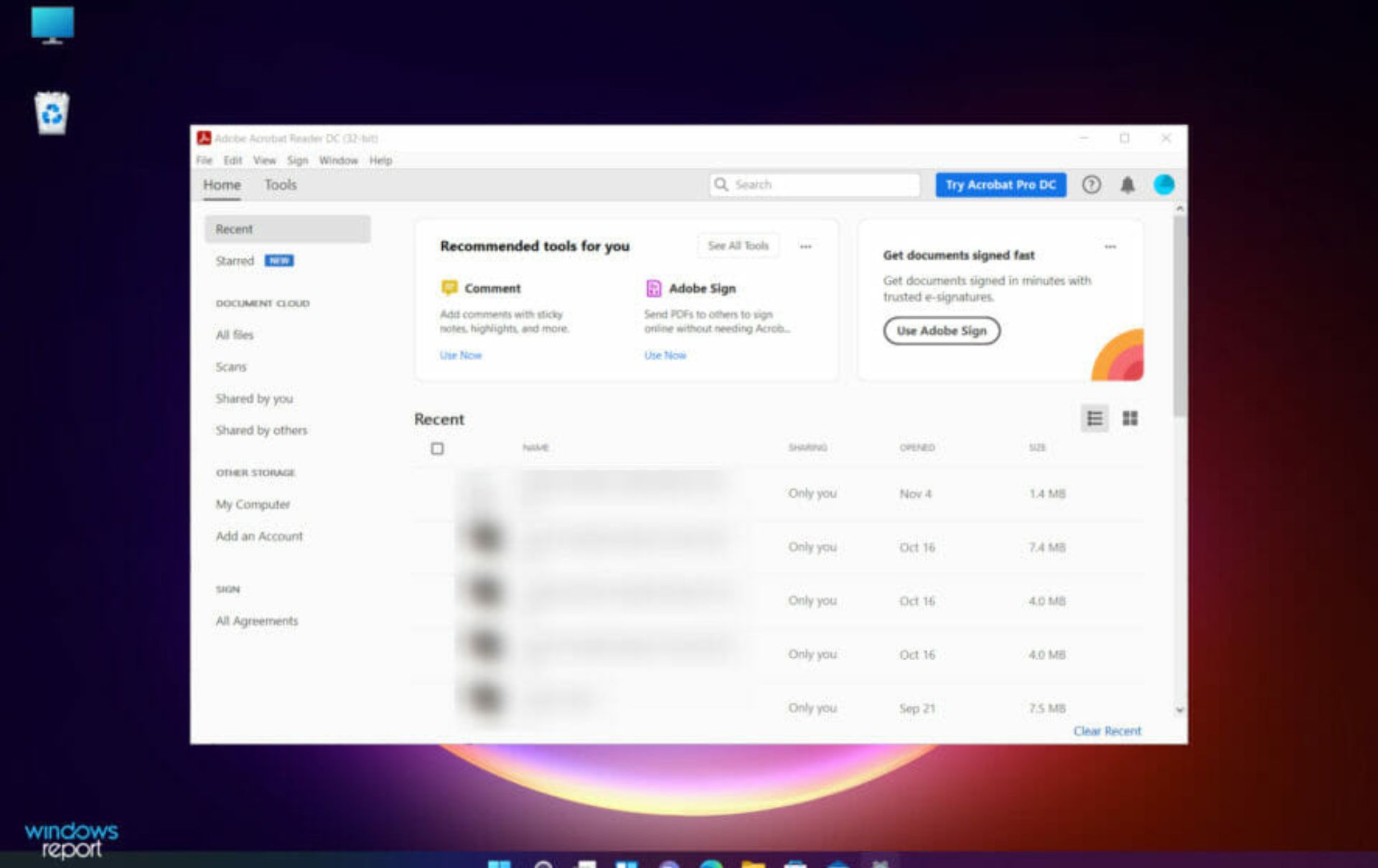Open the Recycle Bin desktop icon
The image size is (1378, 868).
pyautogui.click(x=52, y=113)
